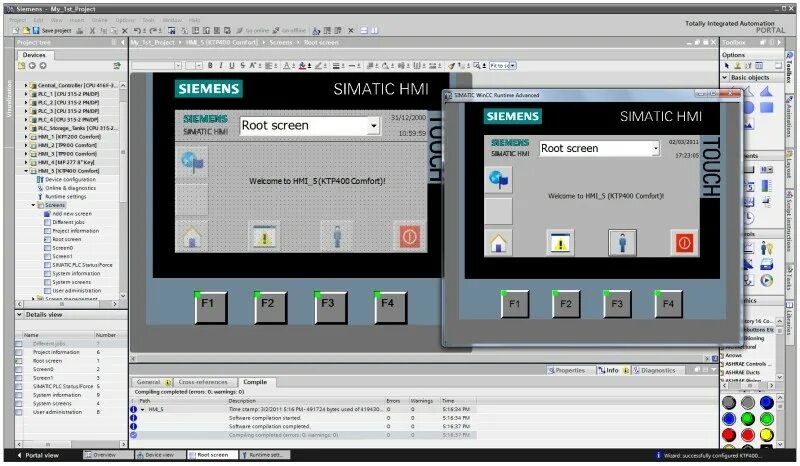Click F4 key in the Runtime window
Screen dimensions: 800x466
668,304
